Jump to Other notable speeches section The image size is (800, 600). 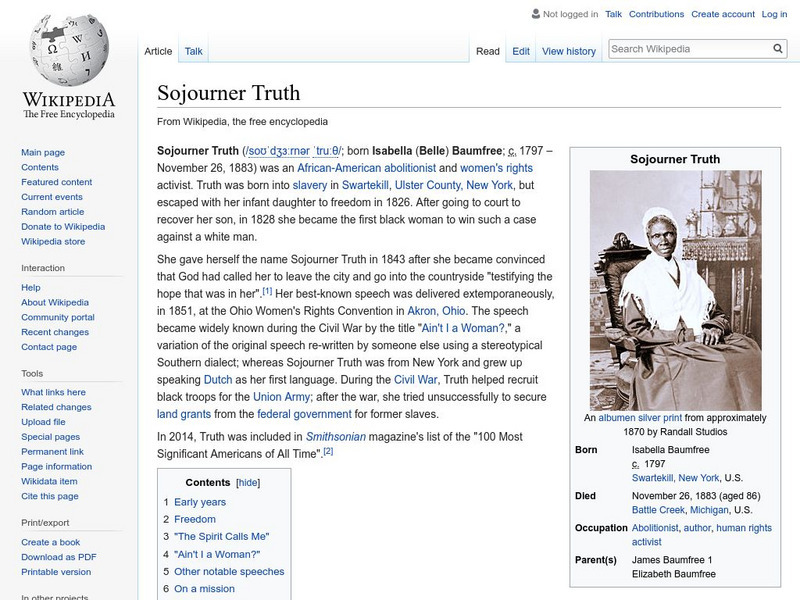(x=229, y=571)
